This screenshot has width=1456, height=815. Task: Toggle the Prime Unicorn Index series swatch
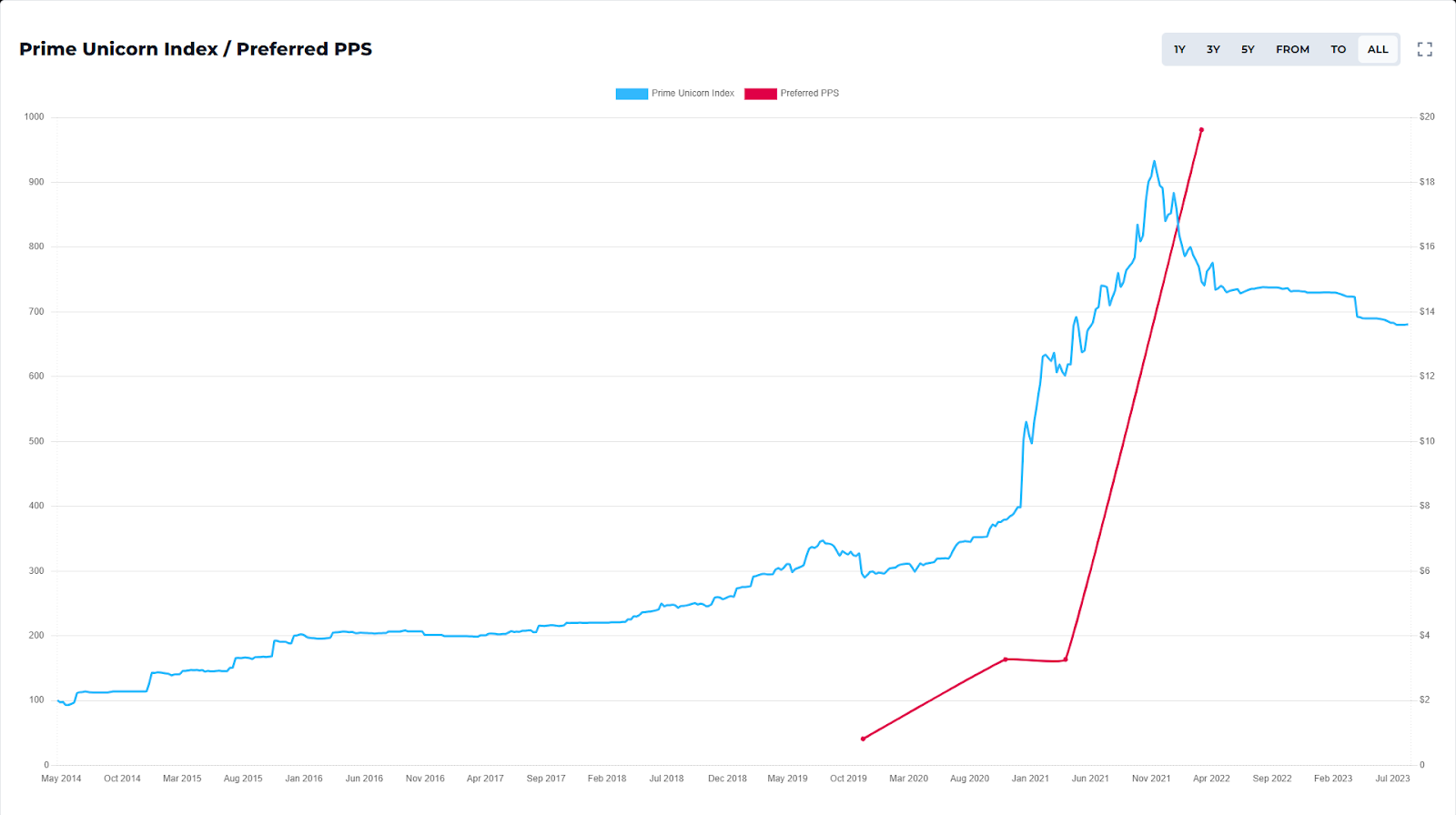632,94
